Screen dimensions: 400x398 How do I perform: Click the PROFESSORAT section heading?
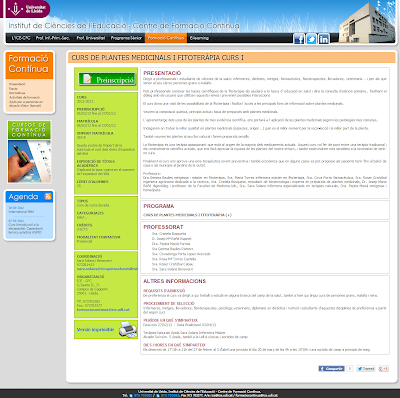click(x=163, y=227)
